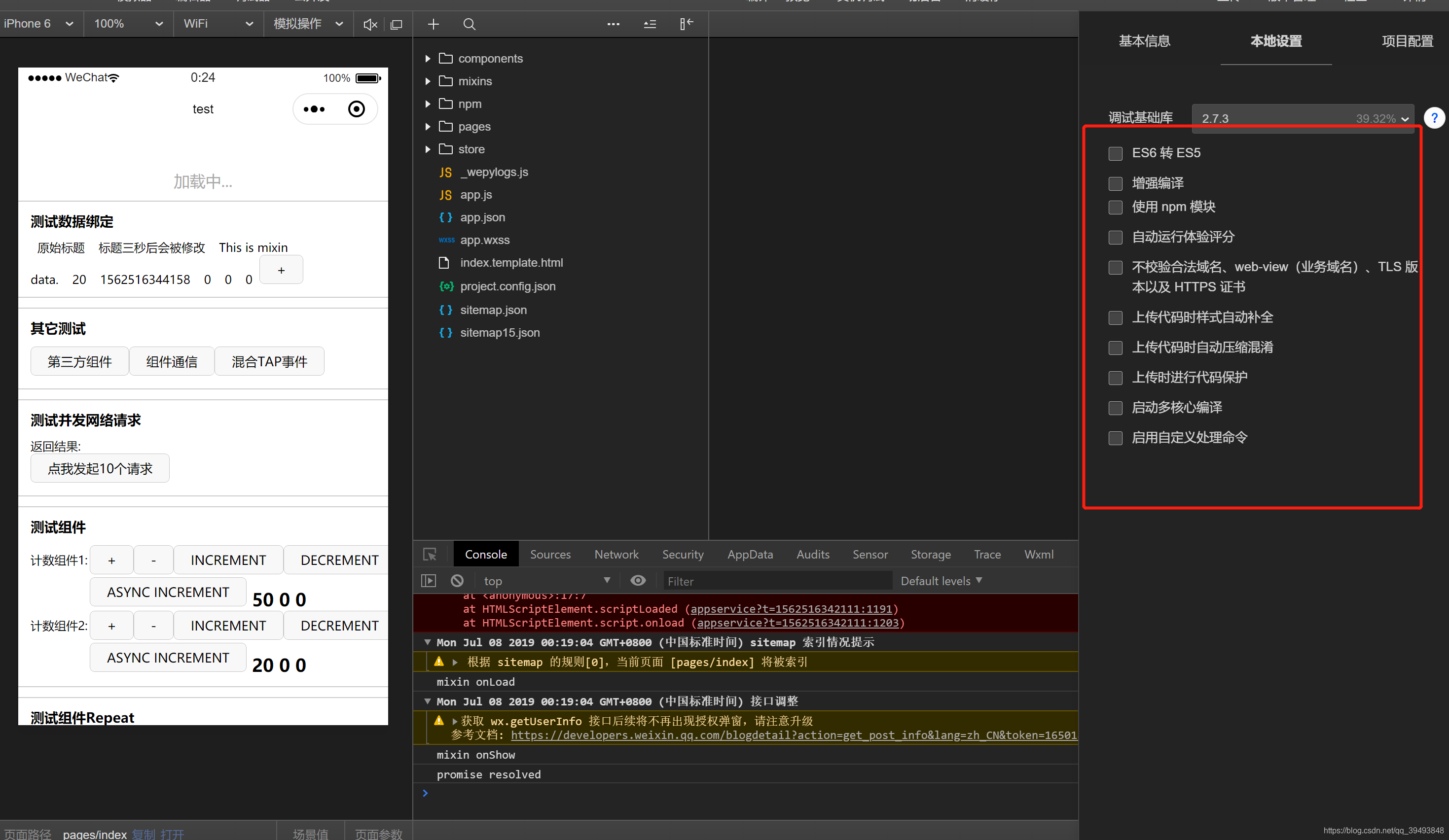Check 上传时进行代码保护 option
Screen dimensions: 1449x840
pyautogui.click(x=1116, y=378)
